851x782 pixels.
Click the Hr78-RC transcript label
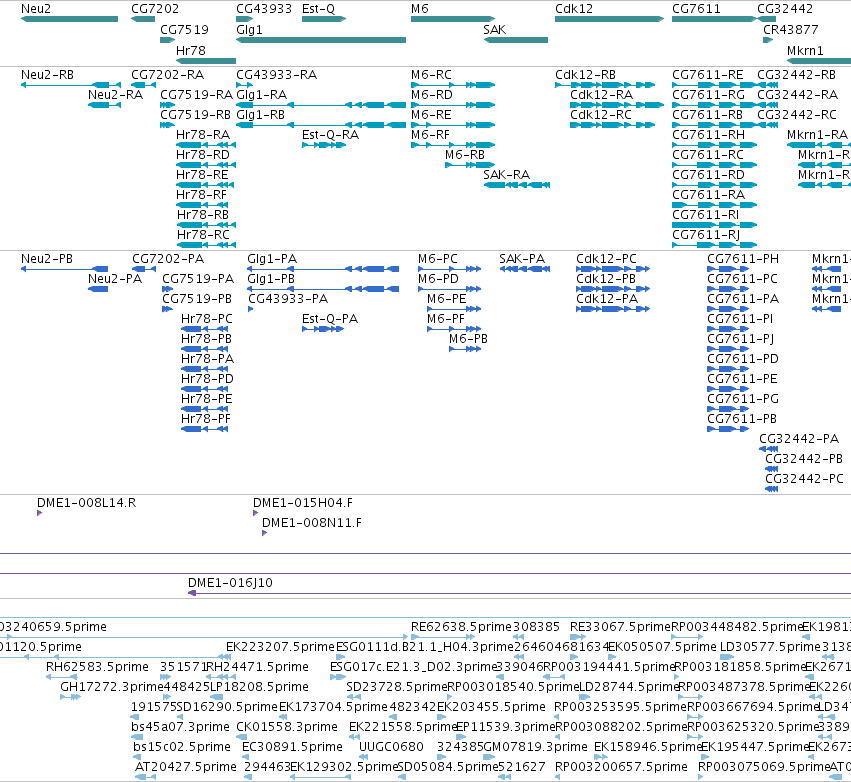[204, 234]
